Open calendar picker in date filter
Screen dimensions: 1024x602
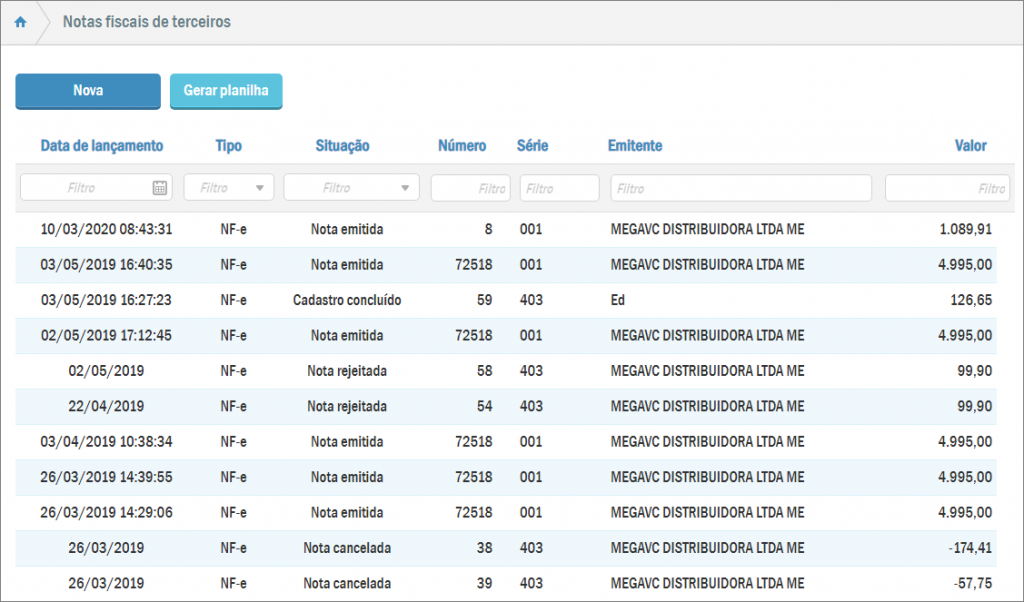pyautogui.click(x=160, y=188)
